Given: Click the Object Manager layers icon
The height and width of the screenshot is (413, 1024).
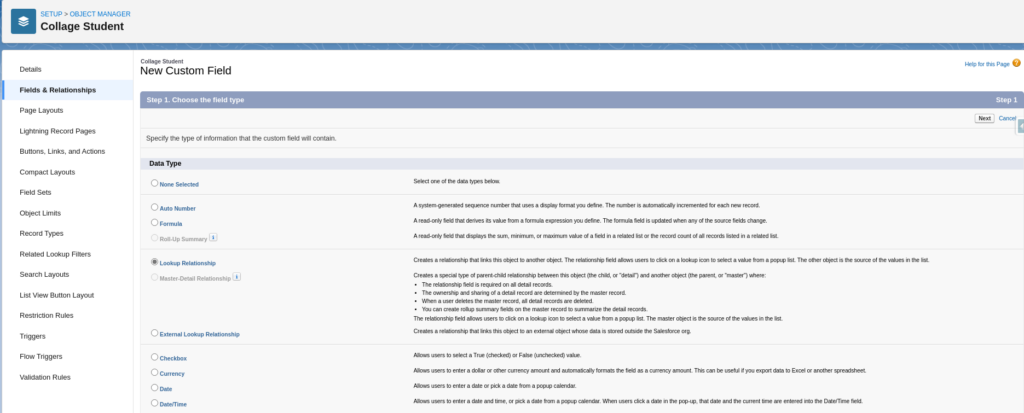Looking at the screenshot, I should [21, 20].
